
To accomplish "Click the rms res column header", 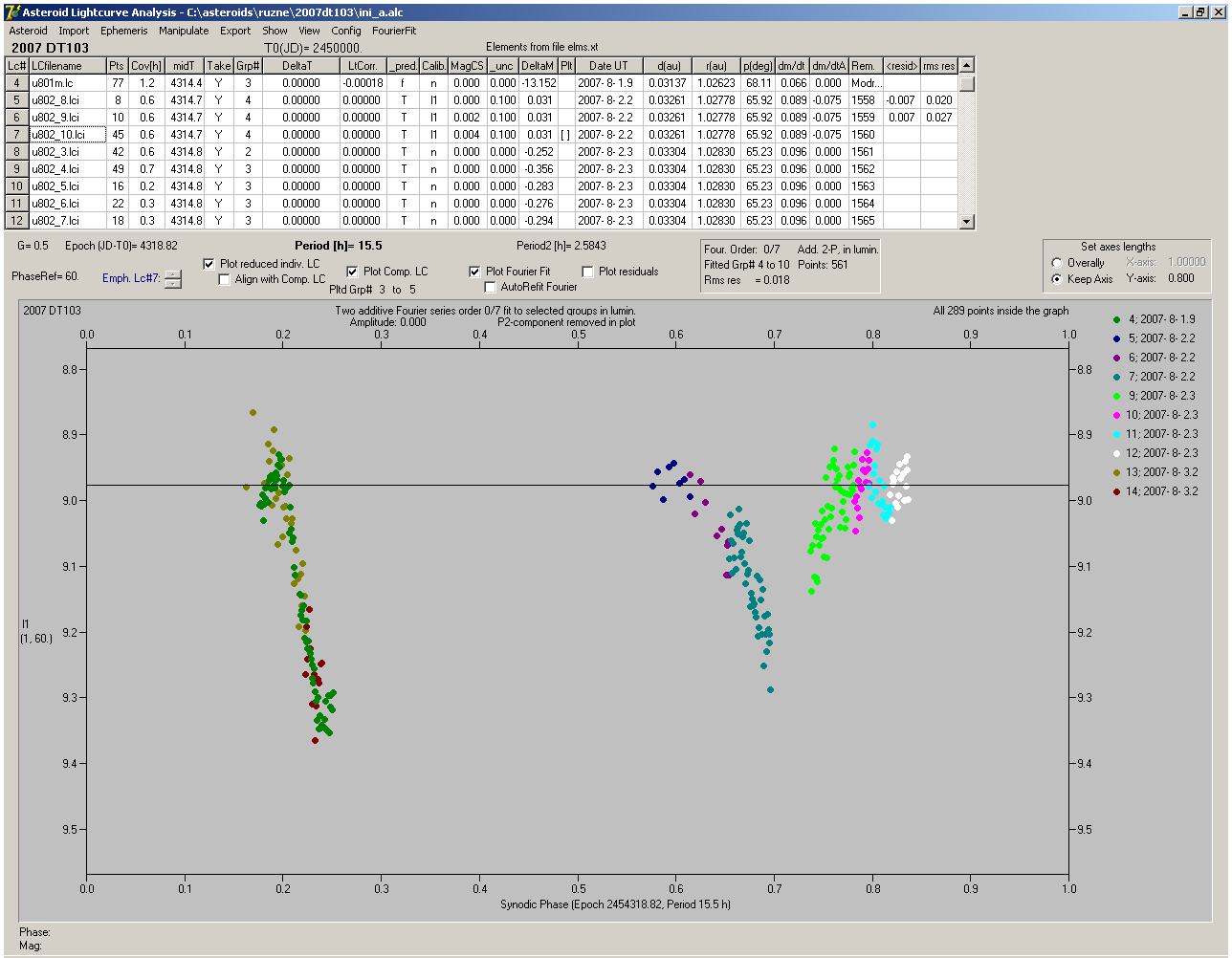I will [x=939, y=66].
